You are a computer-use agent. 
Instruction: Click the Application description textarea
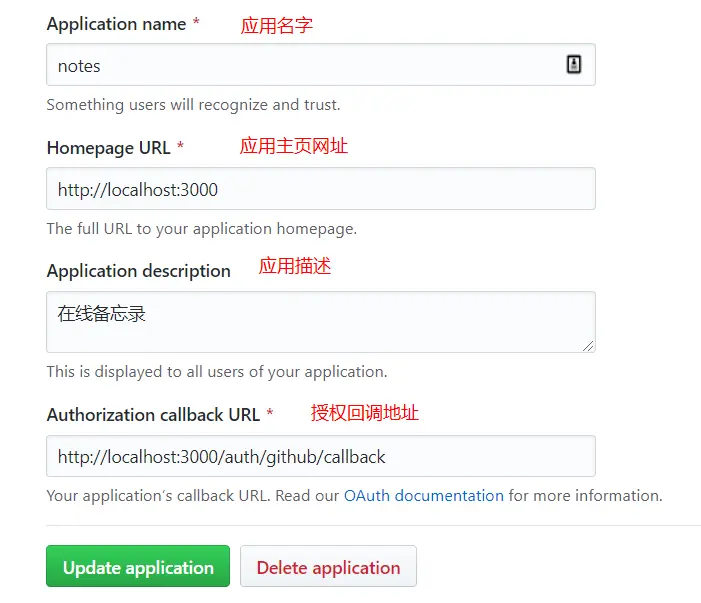pyautogui.click(x=321, y=322)
